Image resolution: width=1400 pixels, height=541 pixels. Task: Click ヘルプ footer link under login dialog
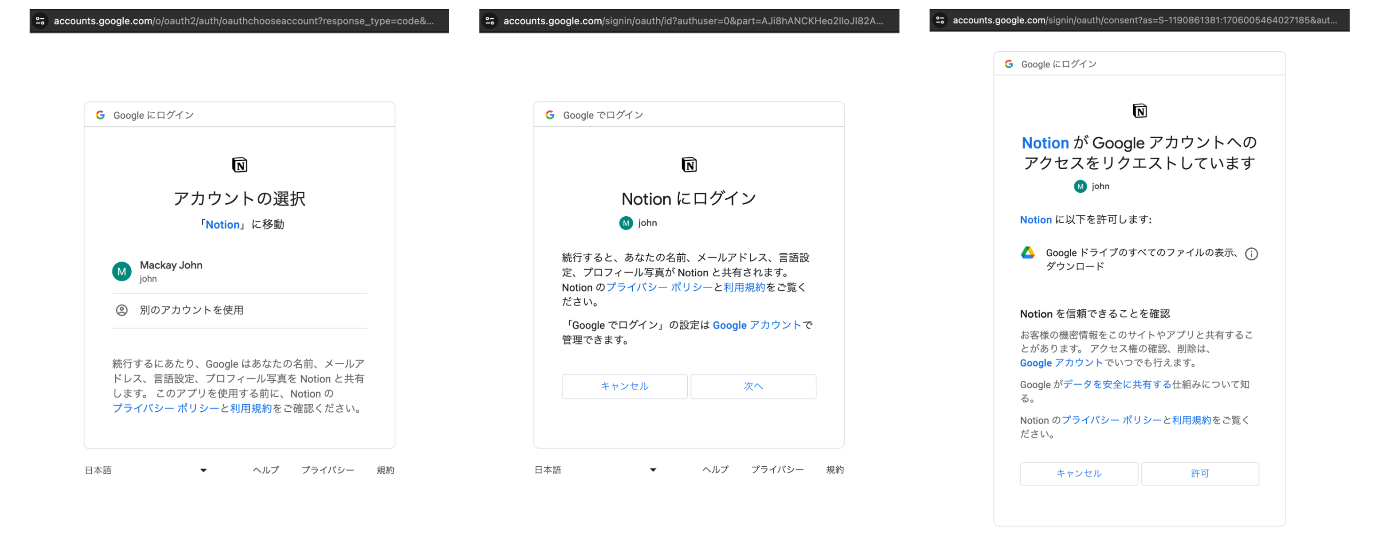coord(716,470)
